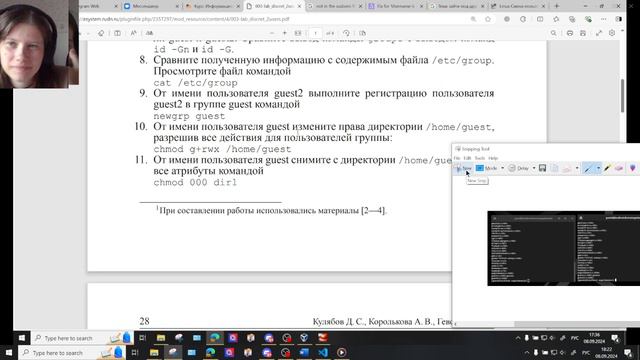640x360 pixels.
Task: Select the Pen tool in Snipping Tool
Action: (588, 168)
